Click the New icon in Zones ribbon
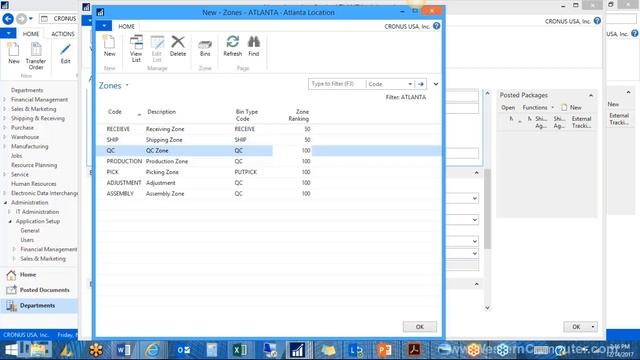This screenshot has width=640, height=360. (x=109, y=46)
